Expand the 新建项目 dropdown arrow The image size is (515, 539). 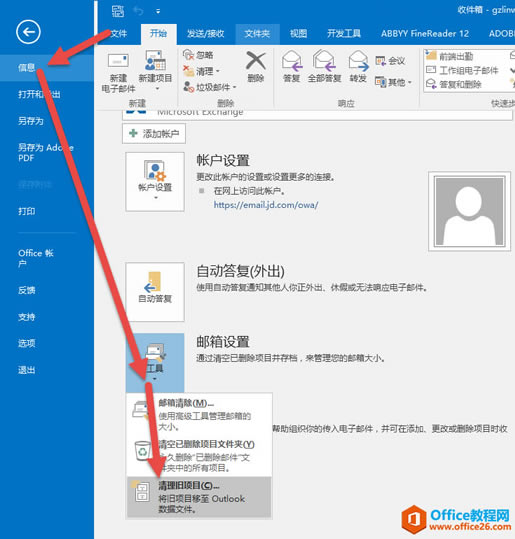point(157,89)
